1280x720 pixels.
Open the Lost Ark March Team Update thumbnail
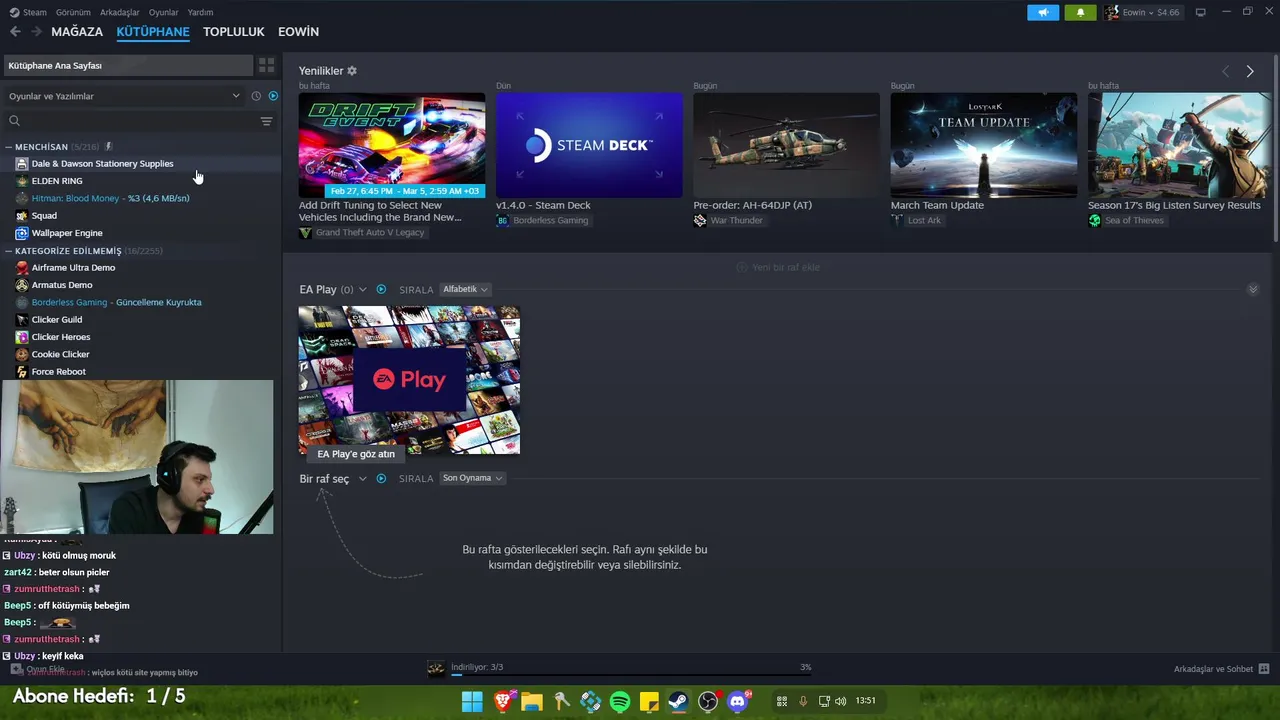(x=984, y=145)
